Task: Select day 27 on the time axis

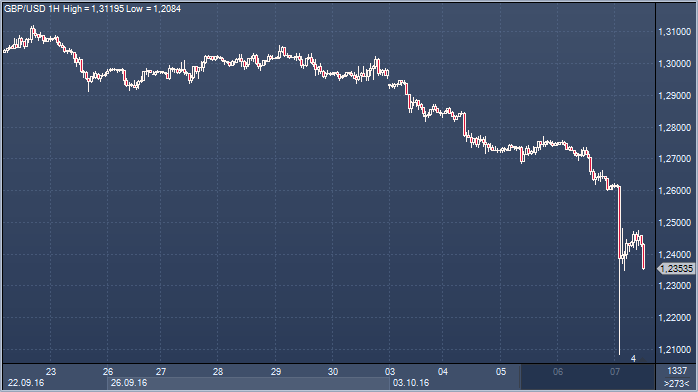Action: [x=161, y=372]
